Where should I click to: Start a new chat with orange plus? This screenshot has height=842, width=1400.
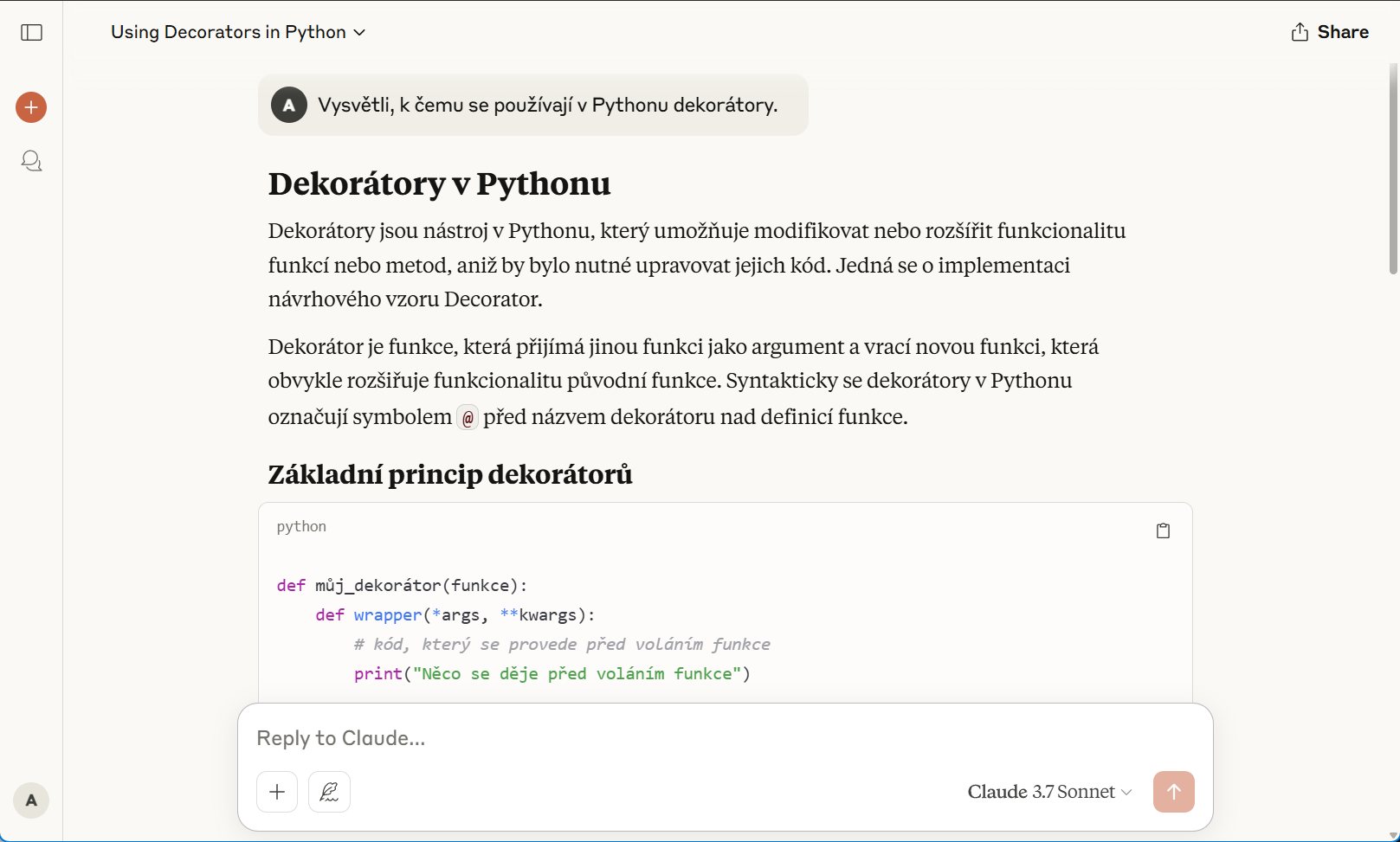pos(31,107)
